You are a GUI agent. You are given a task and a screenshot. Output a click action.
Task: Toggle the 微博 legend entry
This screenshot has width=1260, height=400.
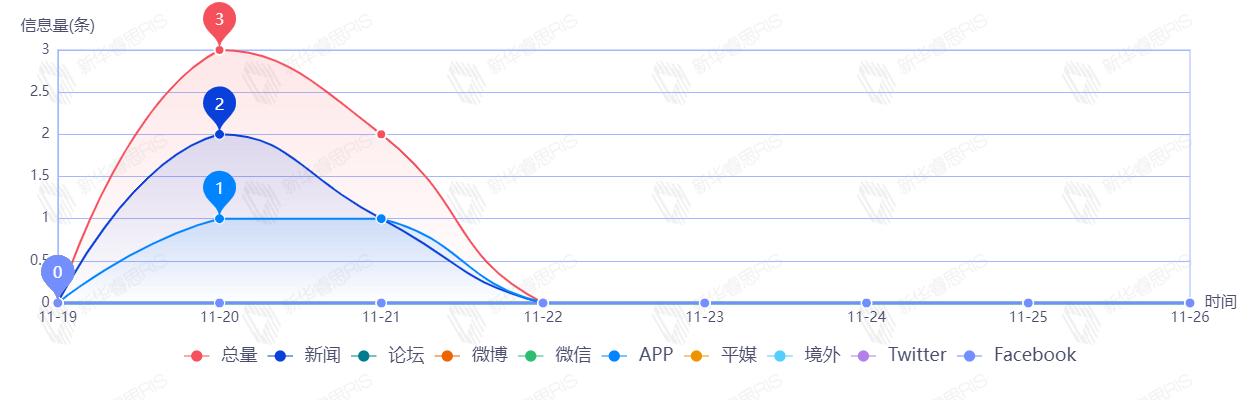coord(472,355)
